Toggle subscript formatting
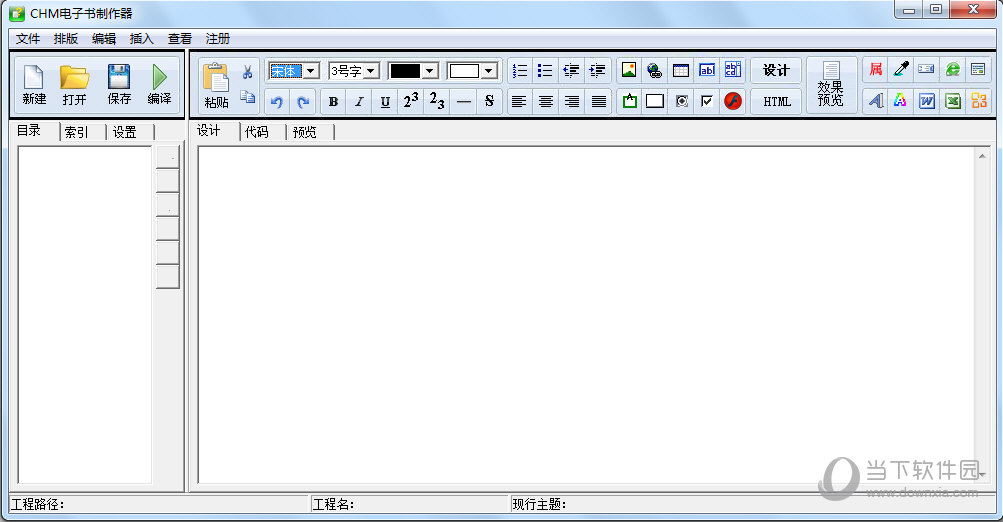 point(437,101)
